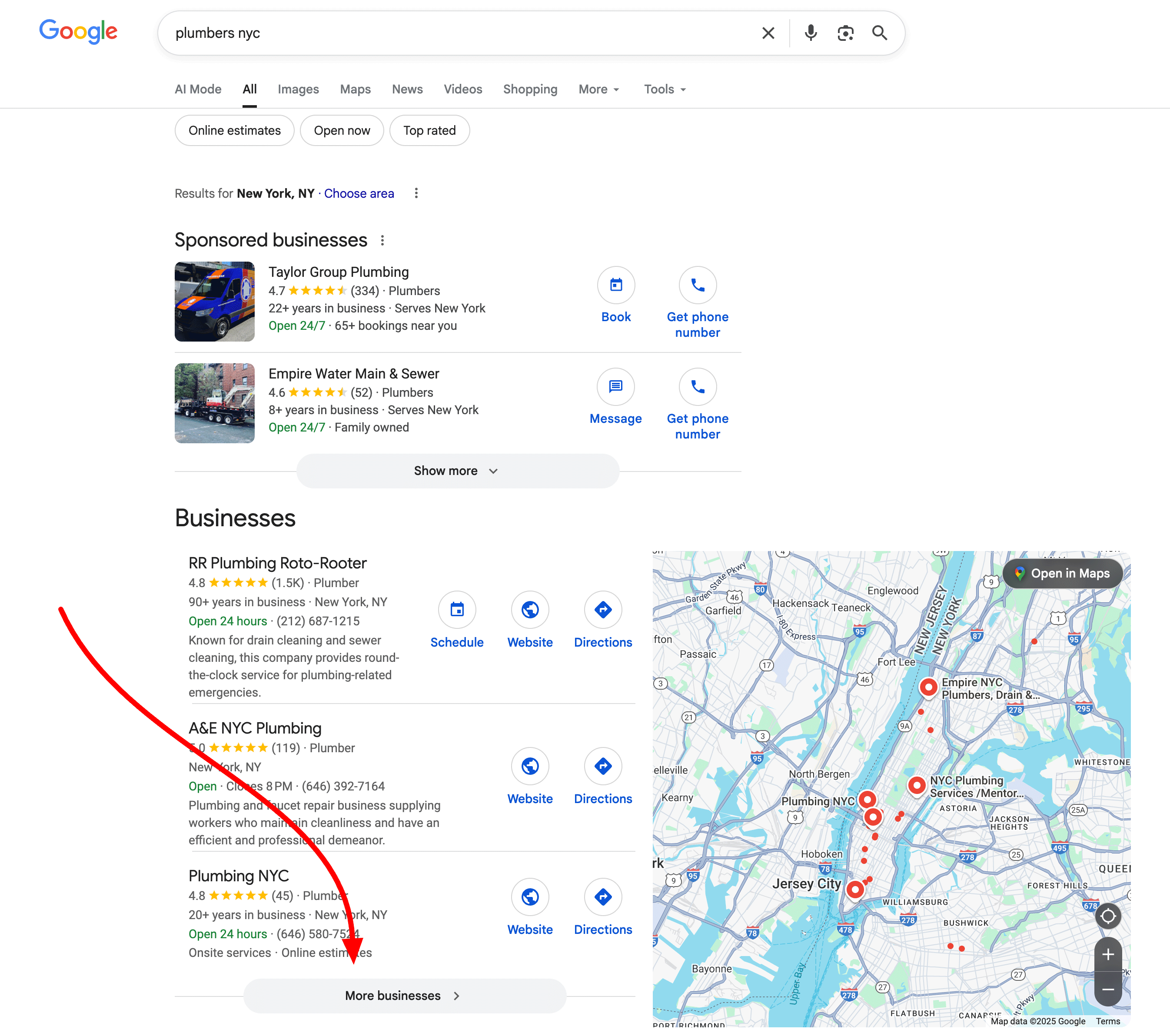Viewport: 1170px width, 1036px height.
Task: Click the More businesses button
Action: [x=404, y=995]
